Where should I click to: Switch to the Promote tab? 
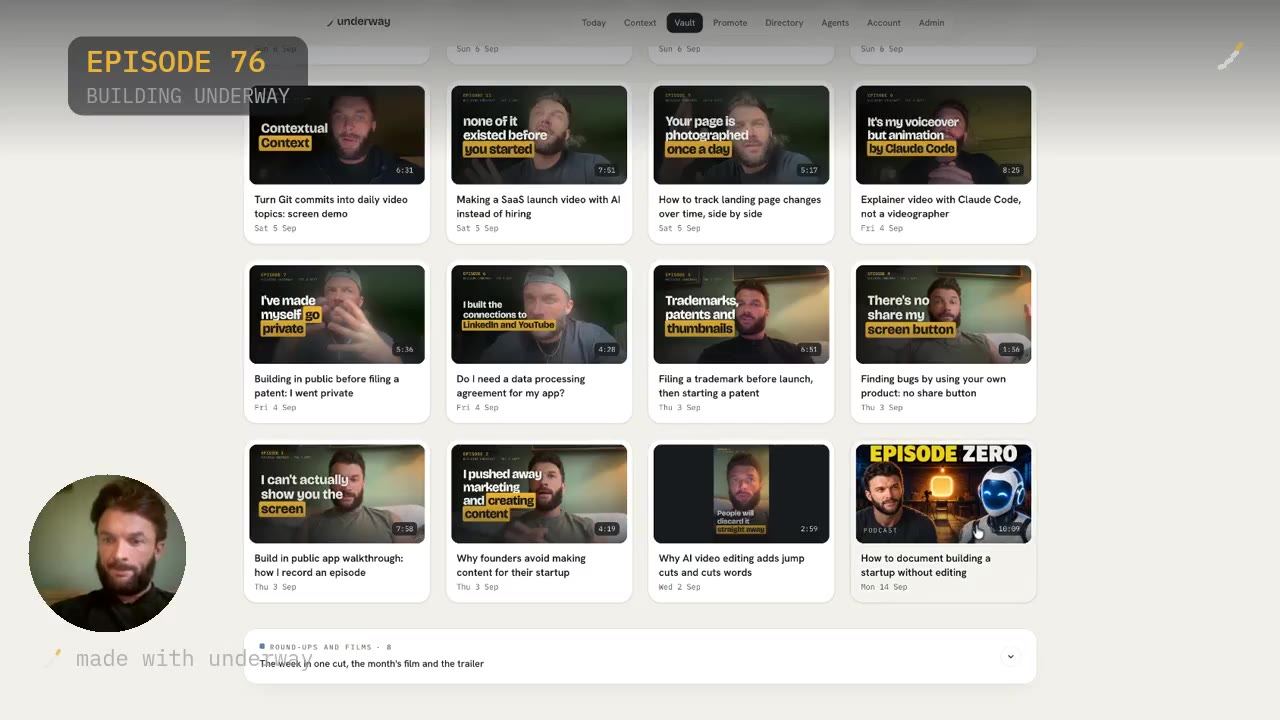click(x=730, y=23)
